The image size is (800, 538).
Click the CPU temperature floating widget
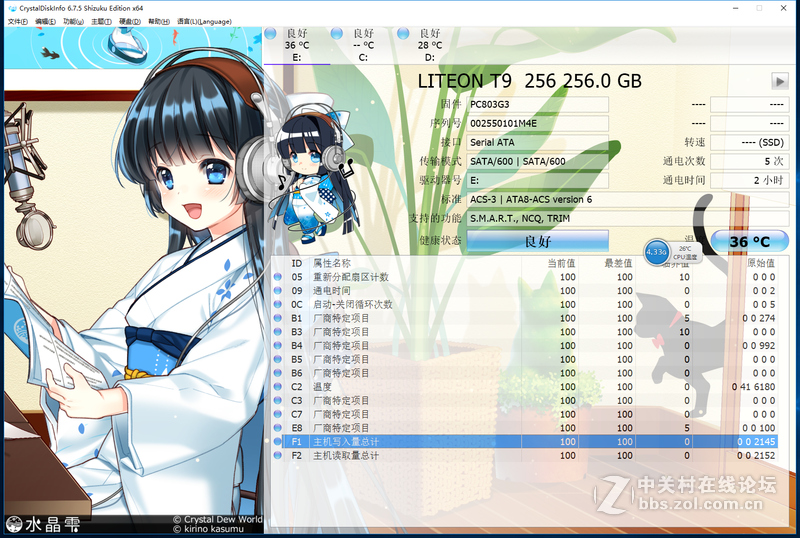tap(672, 252)
